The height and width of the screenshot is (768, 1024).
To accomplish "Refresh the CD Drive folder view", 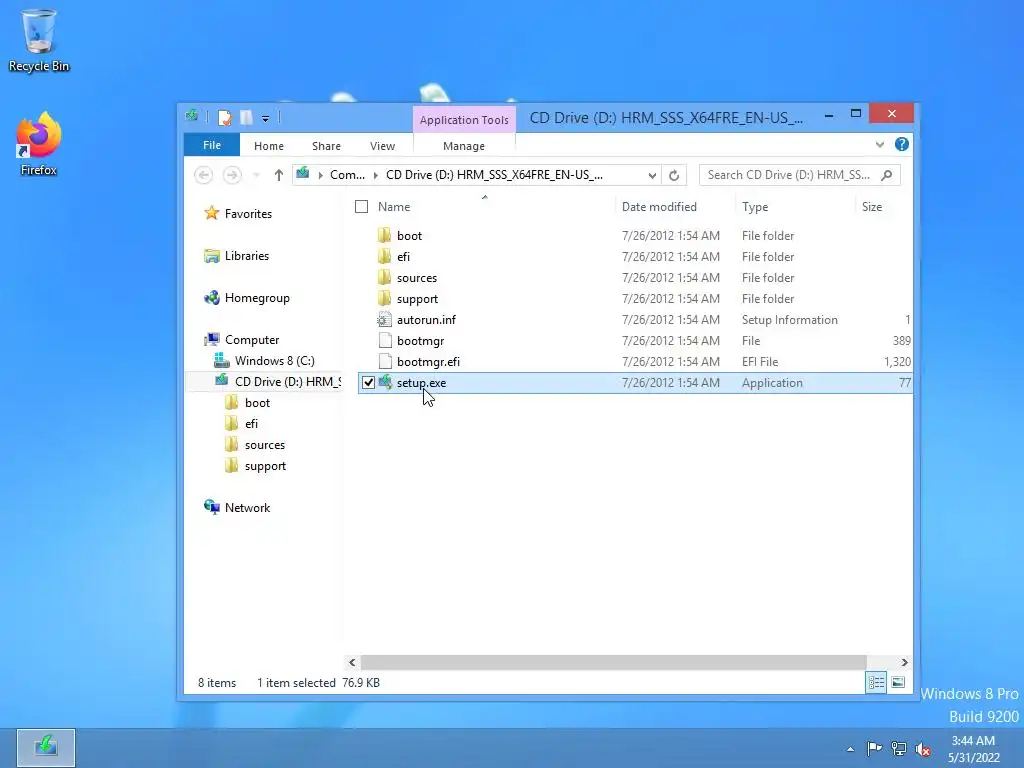I will coord(674,175).
